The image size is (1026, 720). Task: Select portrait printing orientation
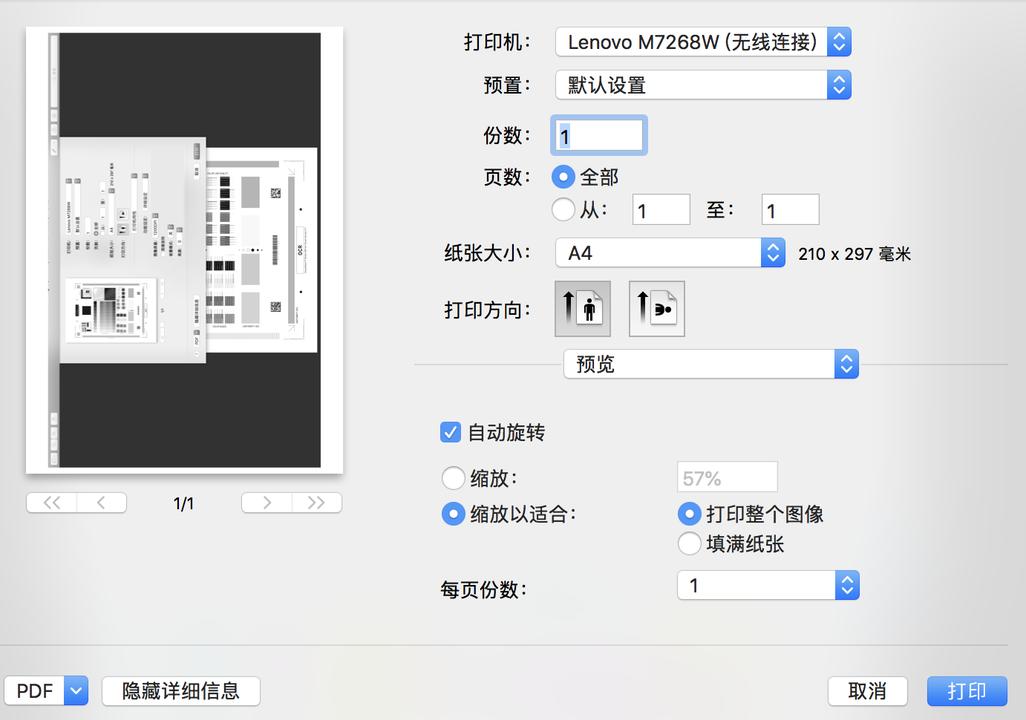coord(582,308)
